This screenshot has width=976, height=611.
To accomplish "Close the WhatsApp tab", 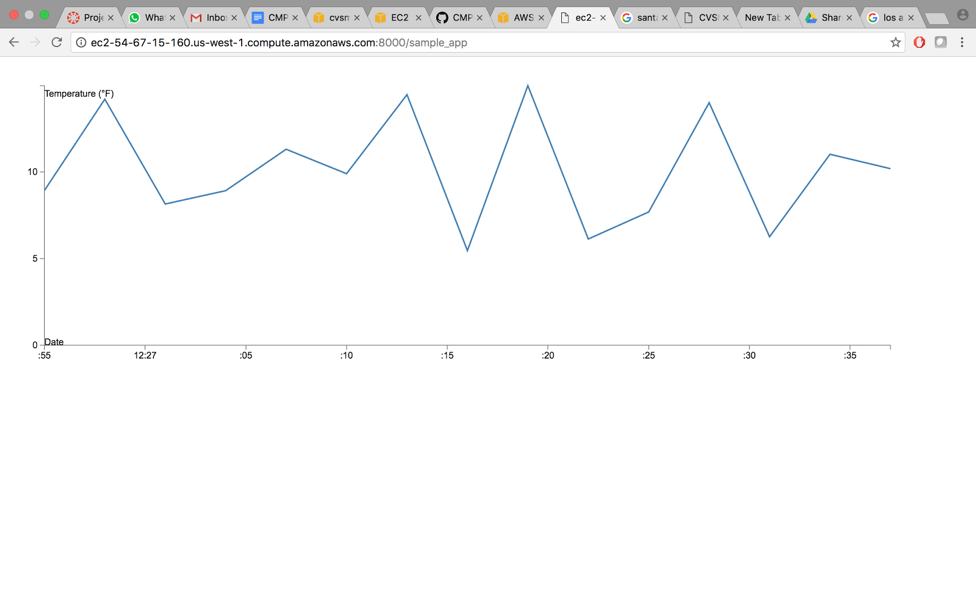I will [172, 18].
